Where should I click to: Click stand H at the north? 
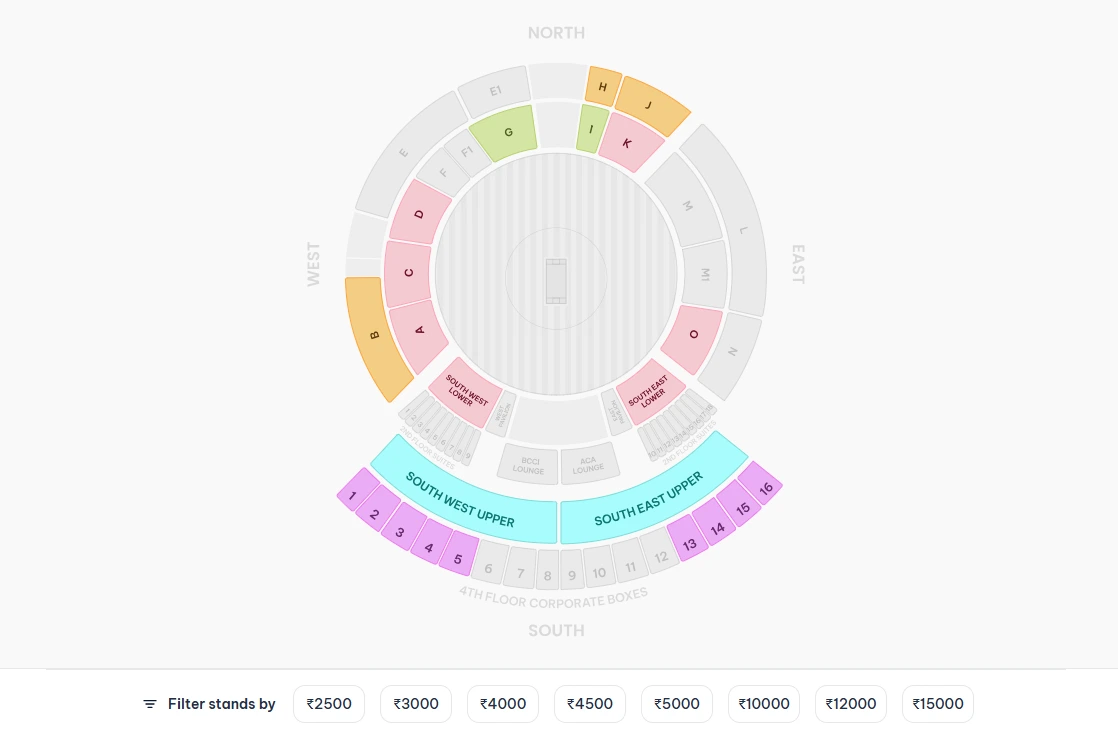[603, 87]
